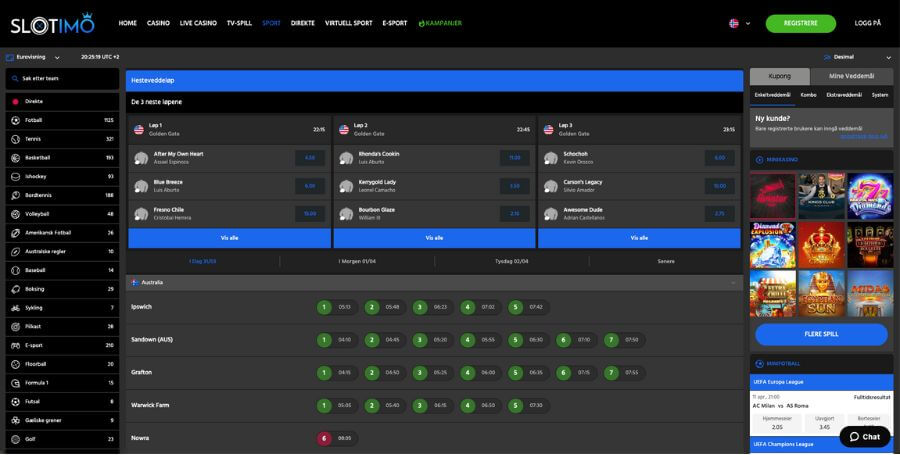900x455 pixels.
Task: Open the Chat widget
Action: pyautogui.click(x=865, y=437)
